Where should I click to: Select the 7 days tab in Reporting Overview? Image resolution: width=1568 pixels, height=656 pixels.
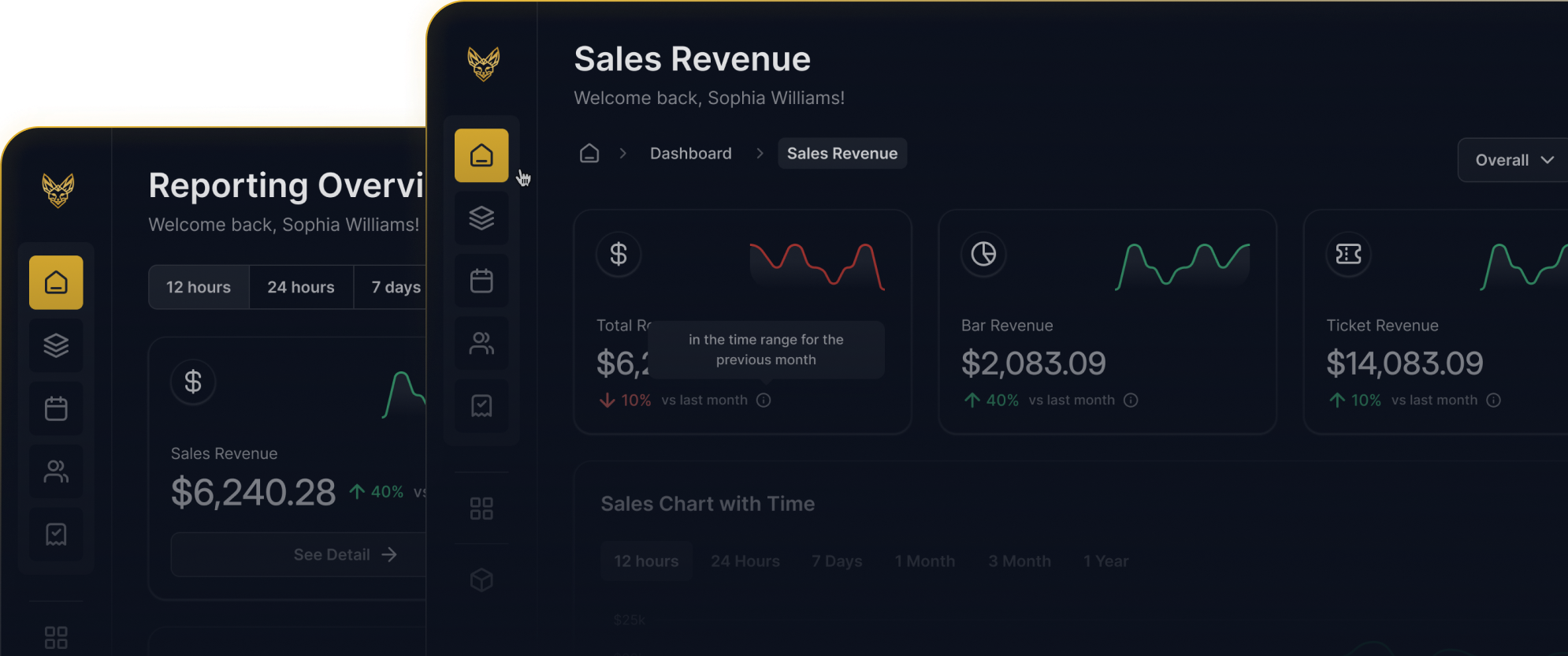pos(392,287)
